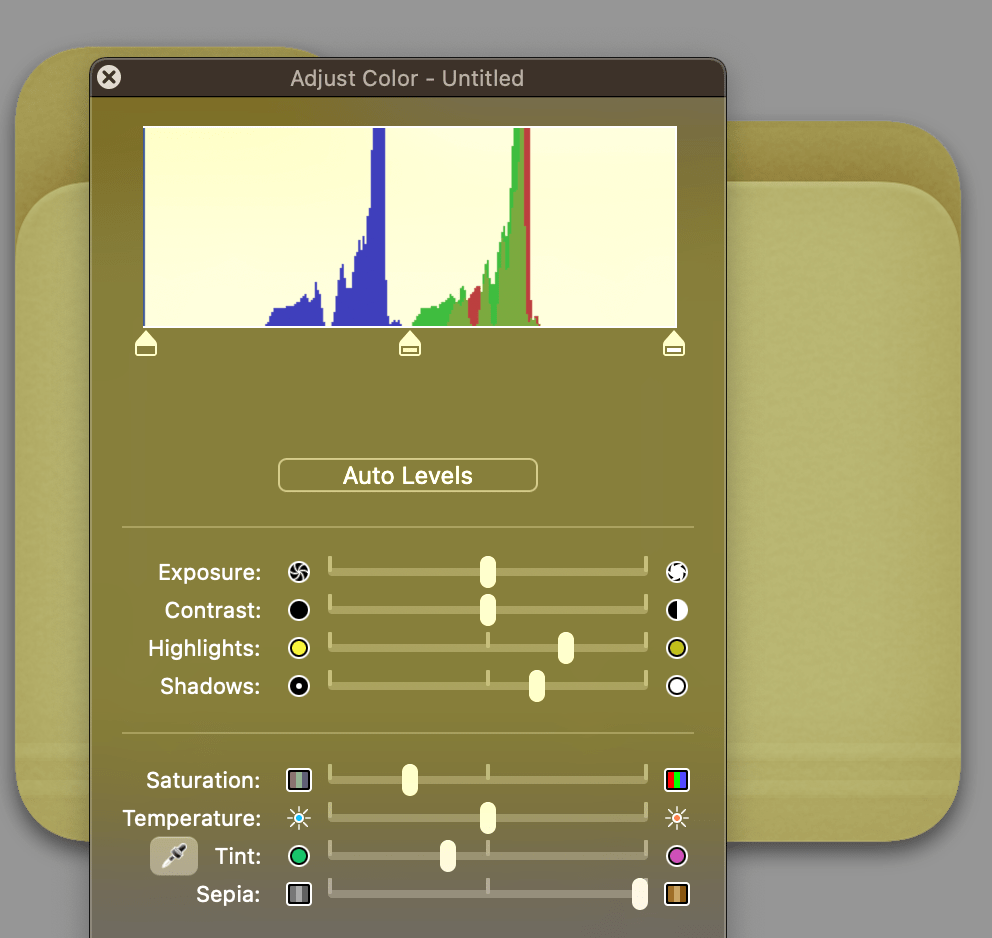Close the Adjust Color panel
992x938 pixels.
(109, 77)
